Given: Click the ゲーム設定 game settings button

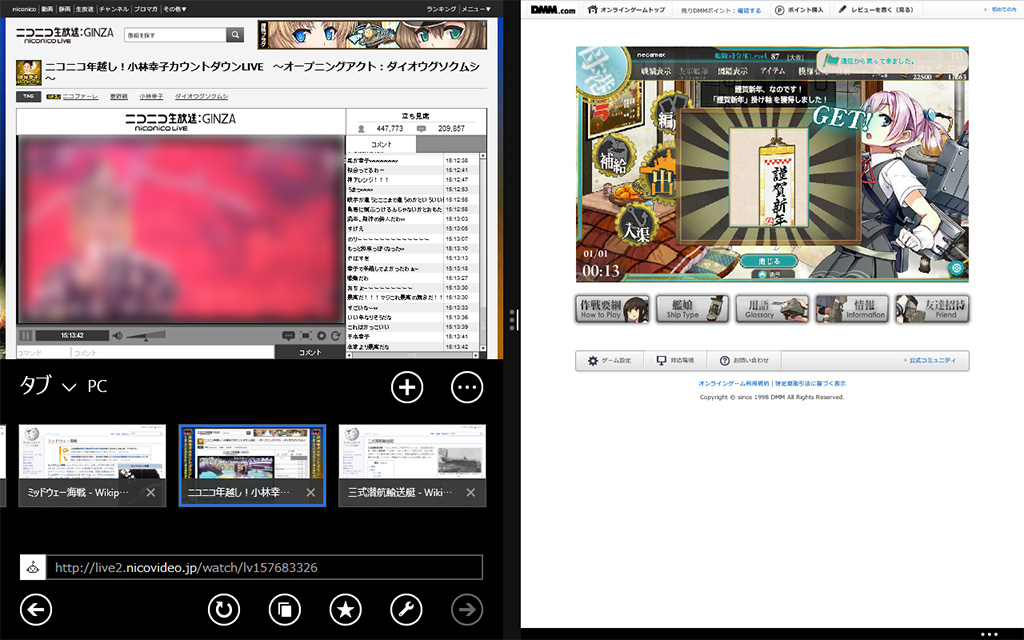Looking at the screenshot, I should coord(609,360).
